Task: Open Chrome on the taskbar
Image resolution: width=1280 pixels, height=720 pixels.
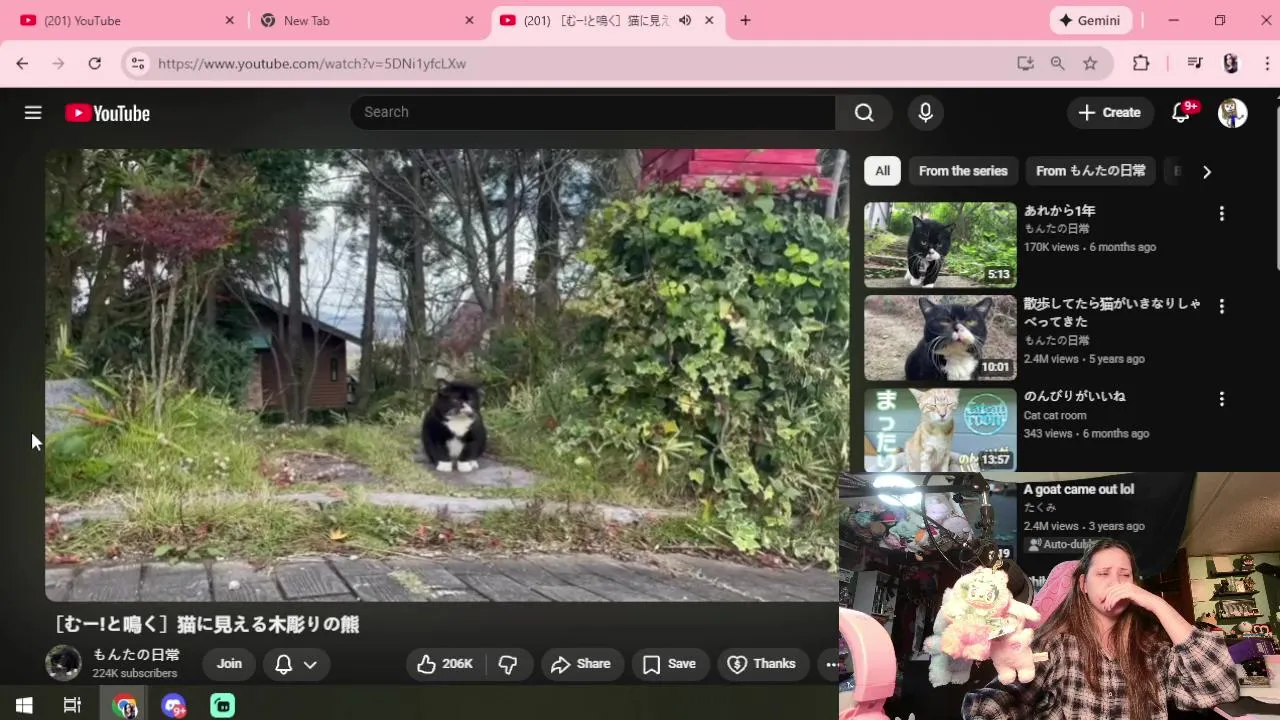Action: coord(125,706)
